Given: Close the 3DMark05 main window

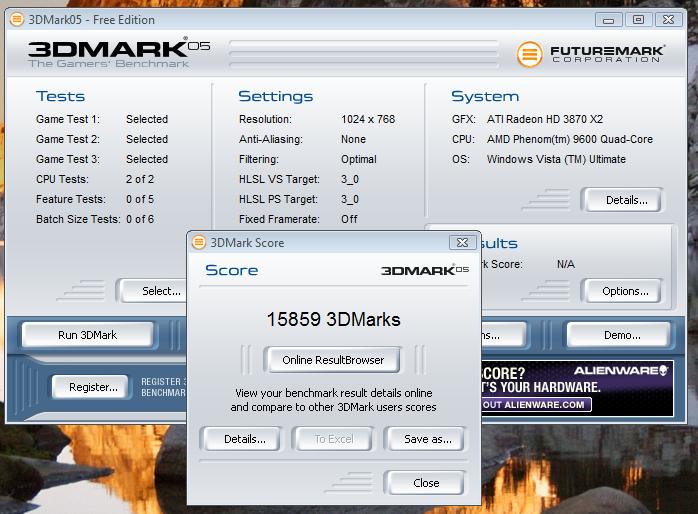Looking at the screenshot, I should click(x=668, y=20).
